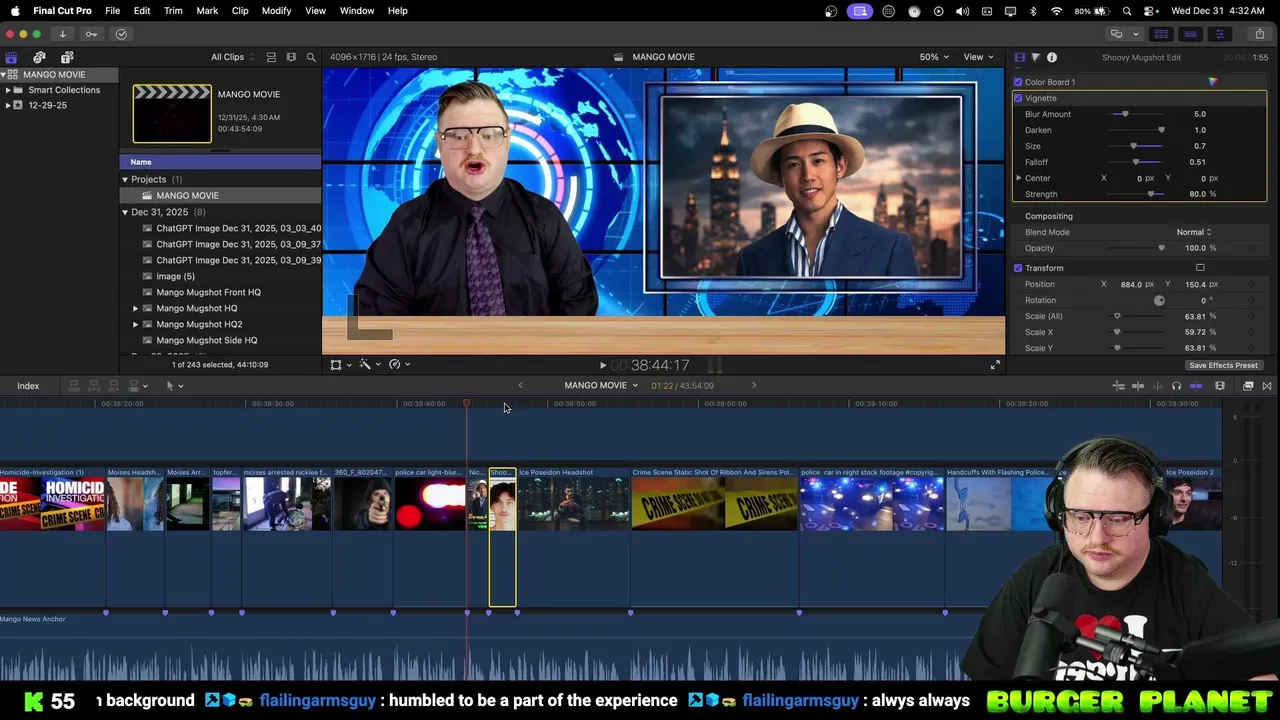Open the Modify menu
Viewport: 1280px width, 720px height.
[276, 11]
